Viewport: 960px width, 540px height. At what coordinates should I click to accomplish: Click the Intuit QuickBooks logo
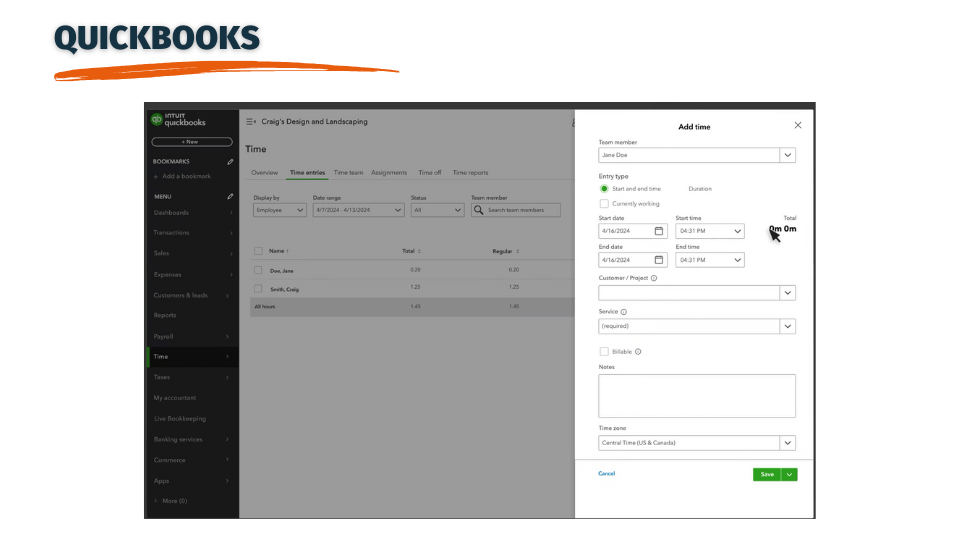pos(178,119)
